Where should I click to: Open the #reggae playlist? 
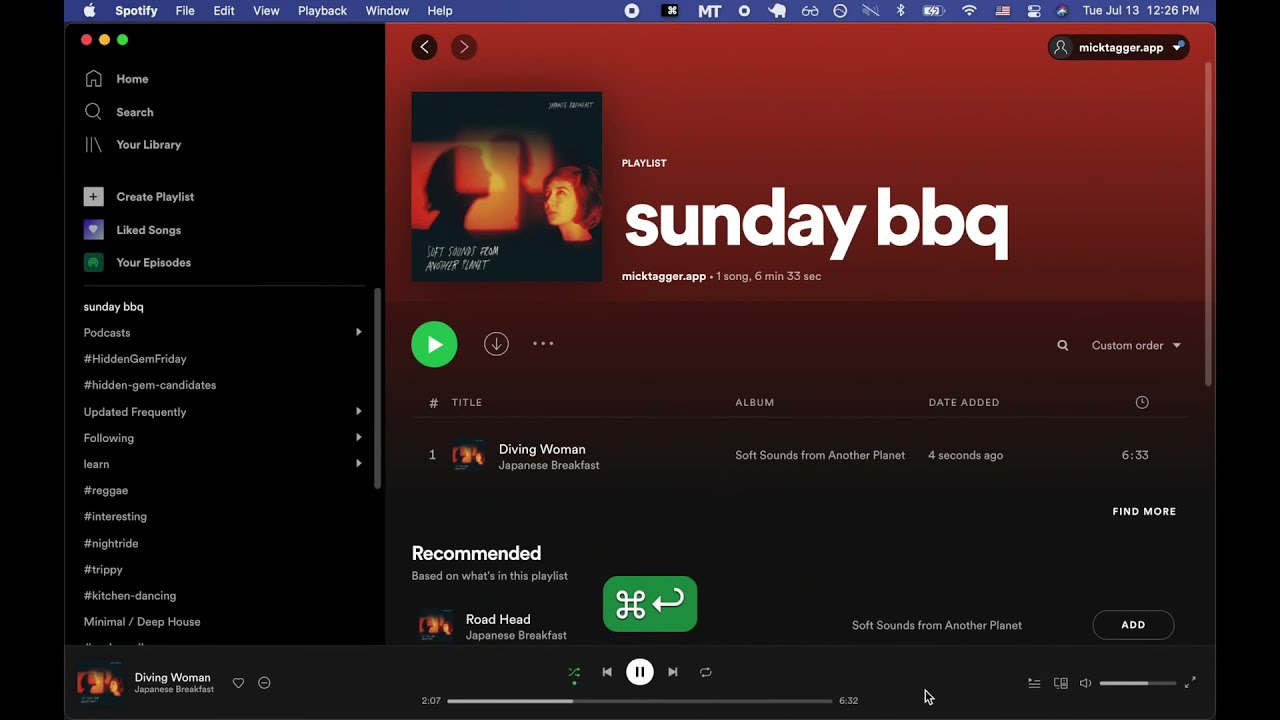pyautogui.click(x=106, y=490)
